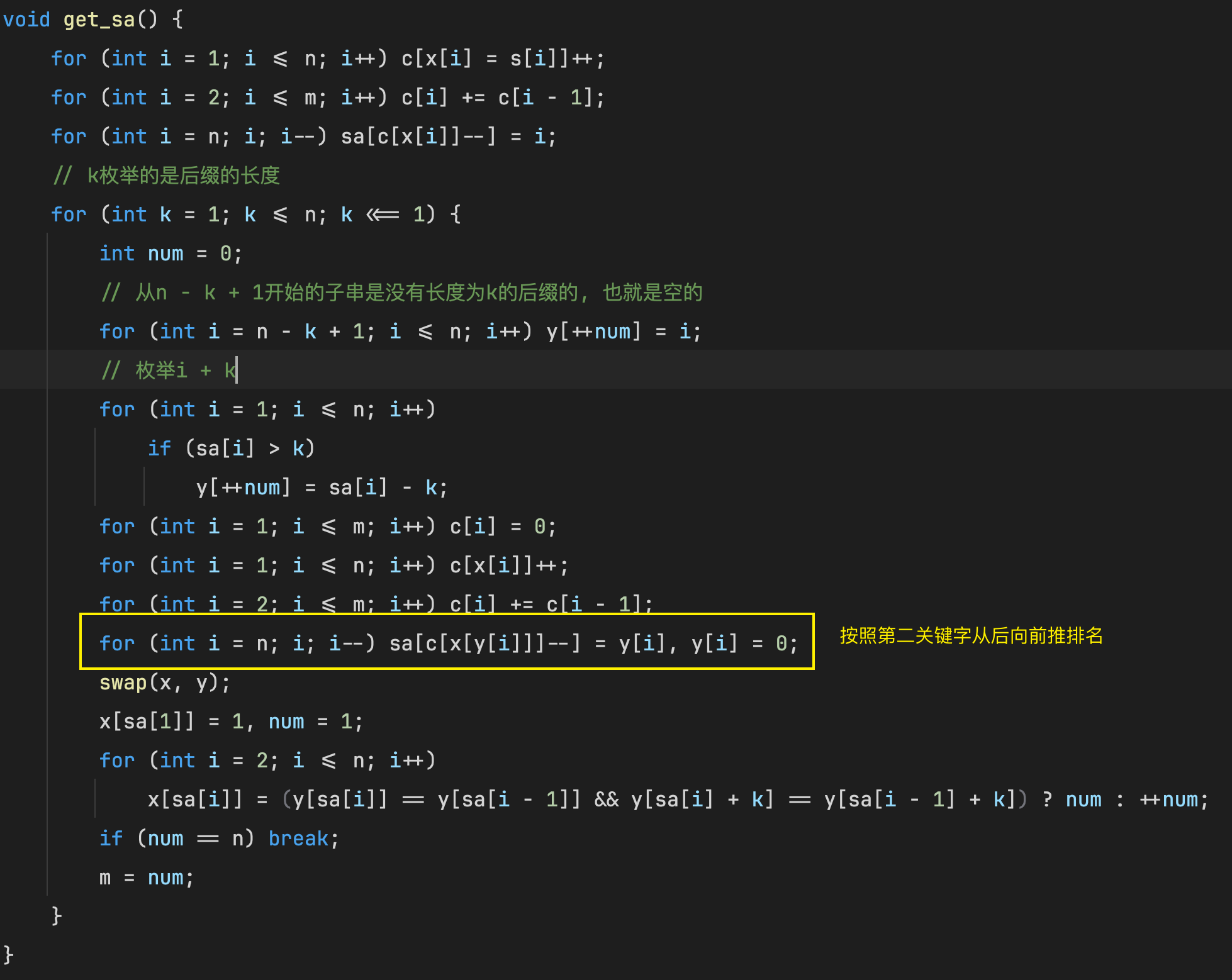This screenshot has width=1232, height=980.
Task: Click the break keyword
Action: (298, 838)
